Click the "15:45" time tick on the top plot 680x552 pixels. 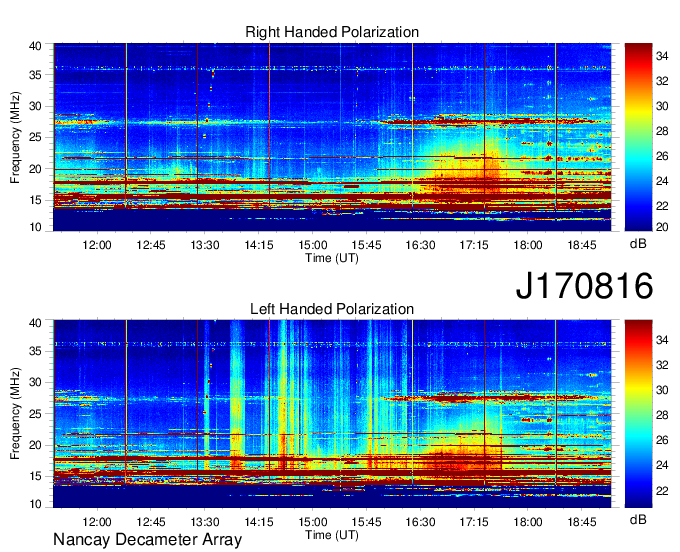point(366,245)
